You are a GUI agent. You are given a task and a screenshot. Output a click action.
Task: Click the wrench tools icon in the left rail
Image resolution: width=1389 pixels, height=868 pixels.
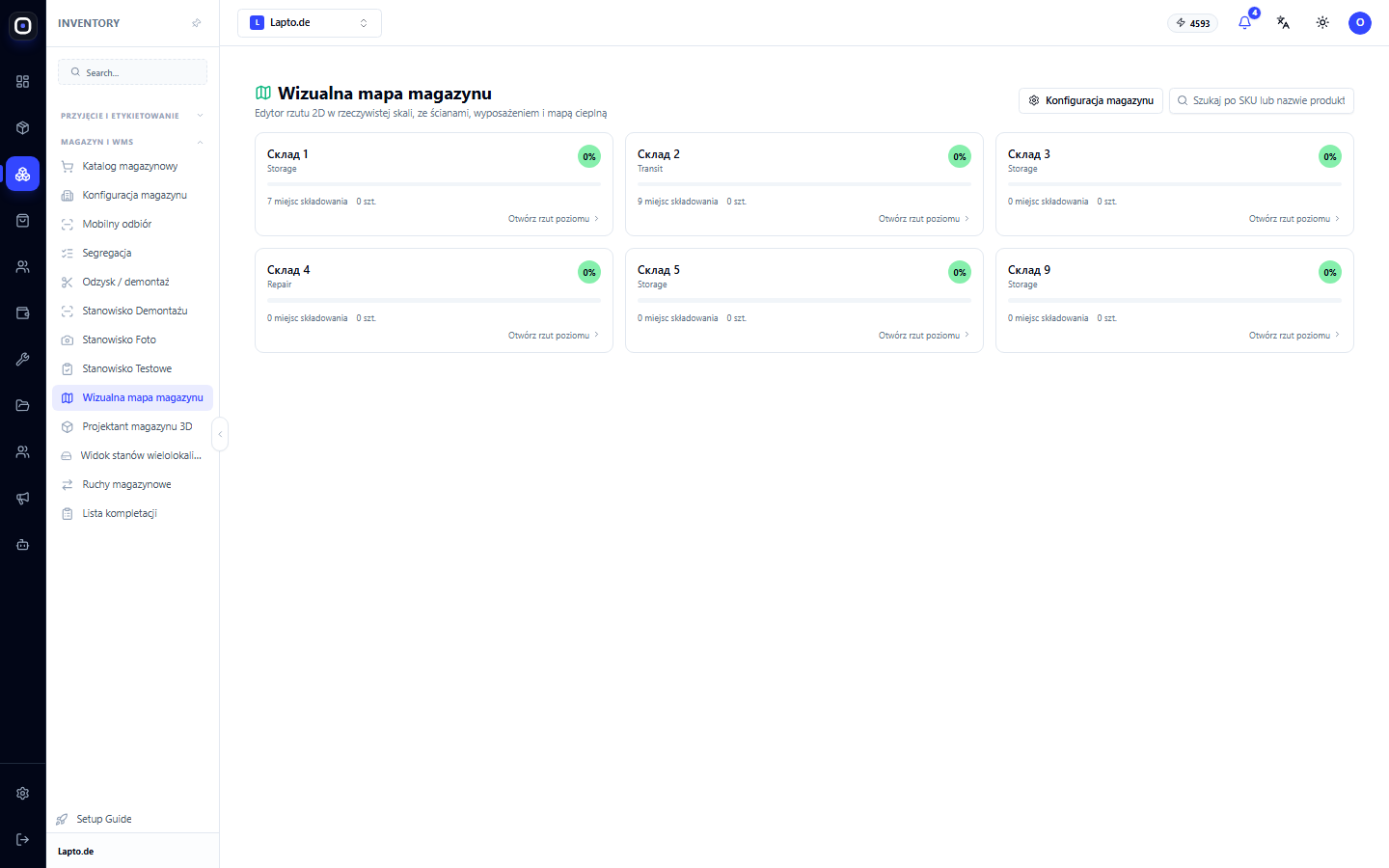(23, 359)
